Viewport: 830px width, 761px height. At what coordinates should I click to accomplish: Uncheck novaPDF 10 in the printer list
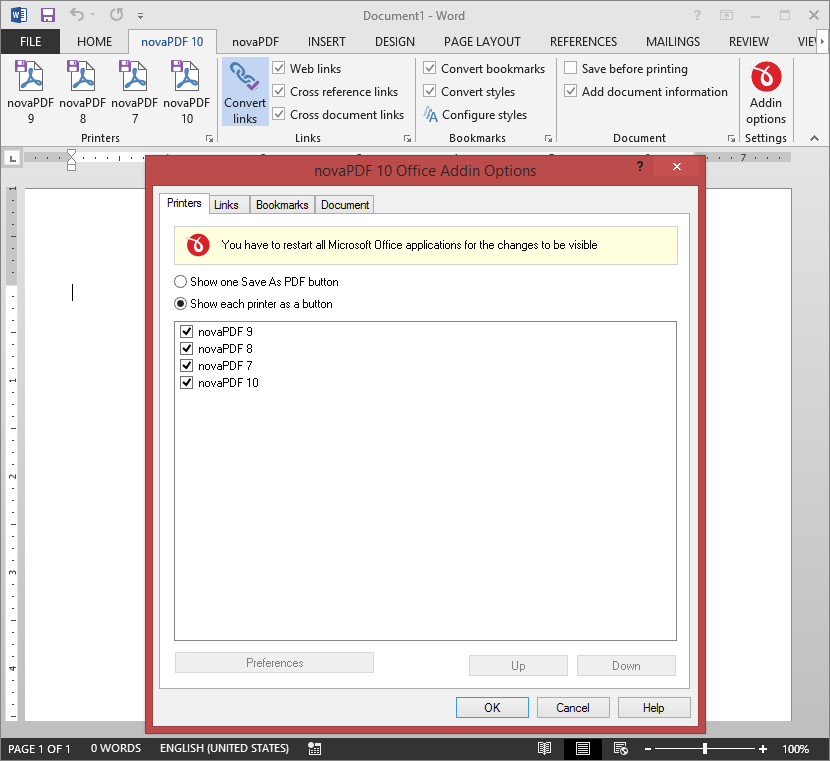point(186,383)
